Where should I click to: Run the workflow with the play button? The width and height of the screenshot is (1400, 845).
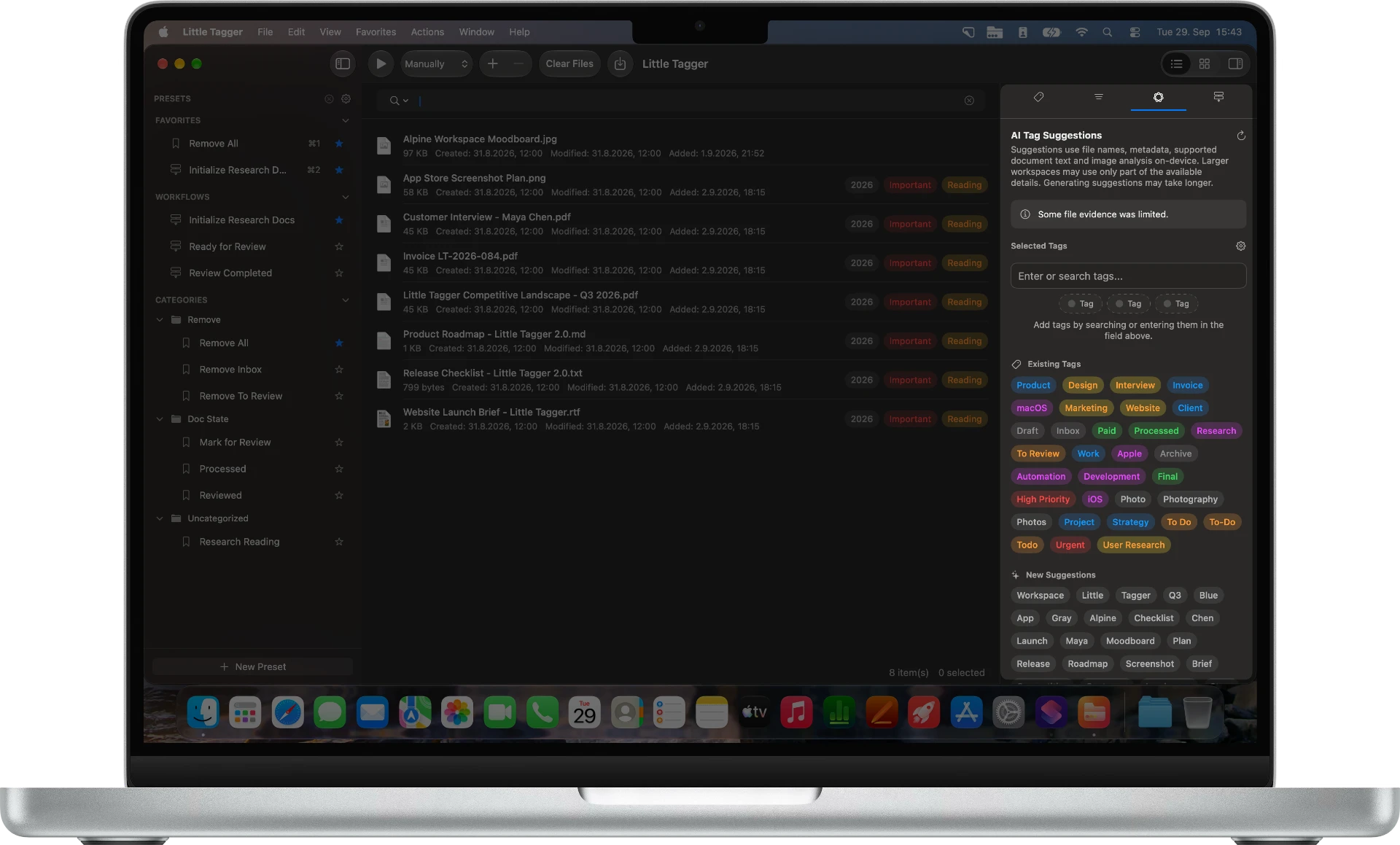coord(381,64)
